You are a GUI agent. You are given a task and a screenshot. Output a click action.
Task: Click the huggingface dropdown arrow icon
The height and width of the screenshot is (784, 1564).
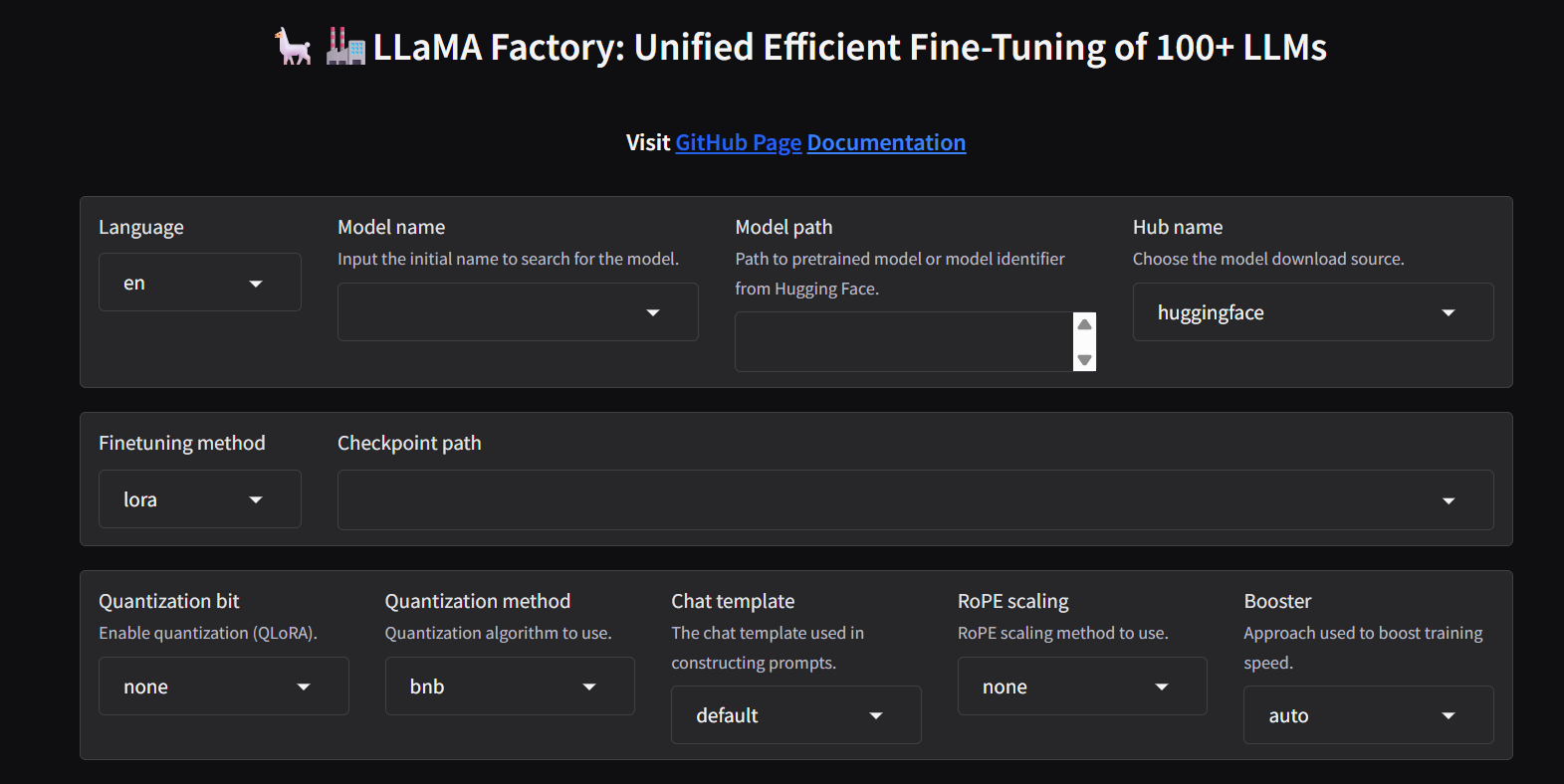[x=1449, y=311]
